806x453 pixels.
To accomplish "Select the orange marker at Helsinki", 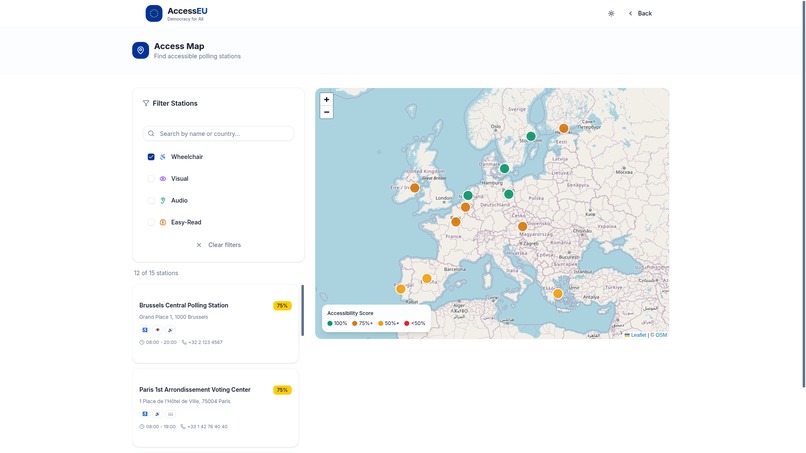I will 564,128.
